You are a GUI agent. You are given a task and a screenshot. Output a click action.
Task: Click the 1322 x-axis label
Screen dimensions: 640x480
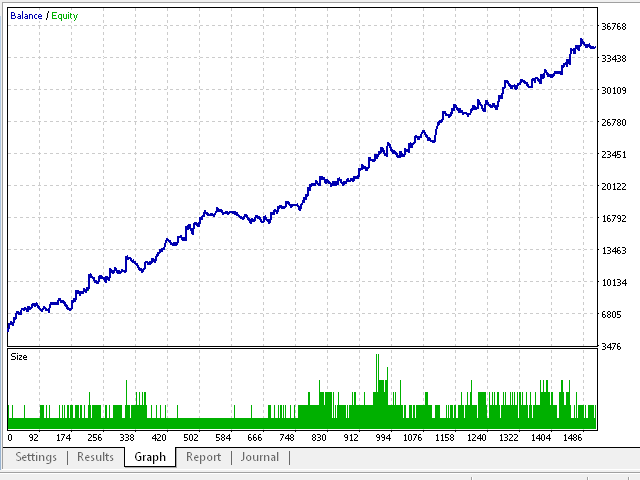coord(509,438)
